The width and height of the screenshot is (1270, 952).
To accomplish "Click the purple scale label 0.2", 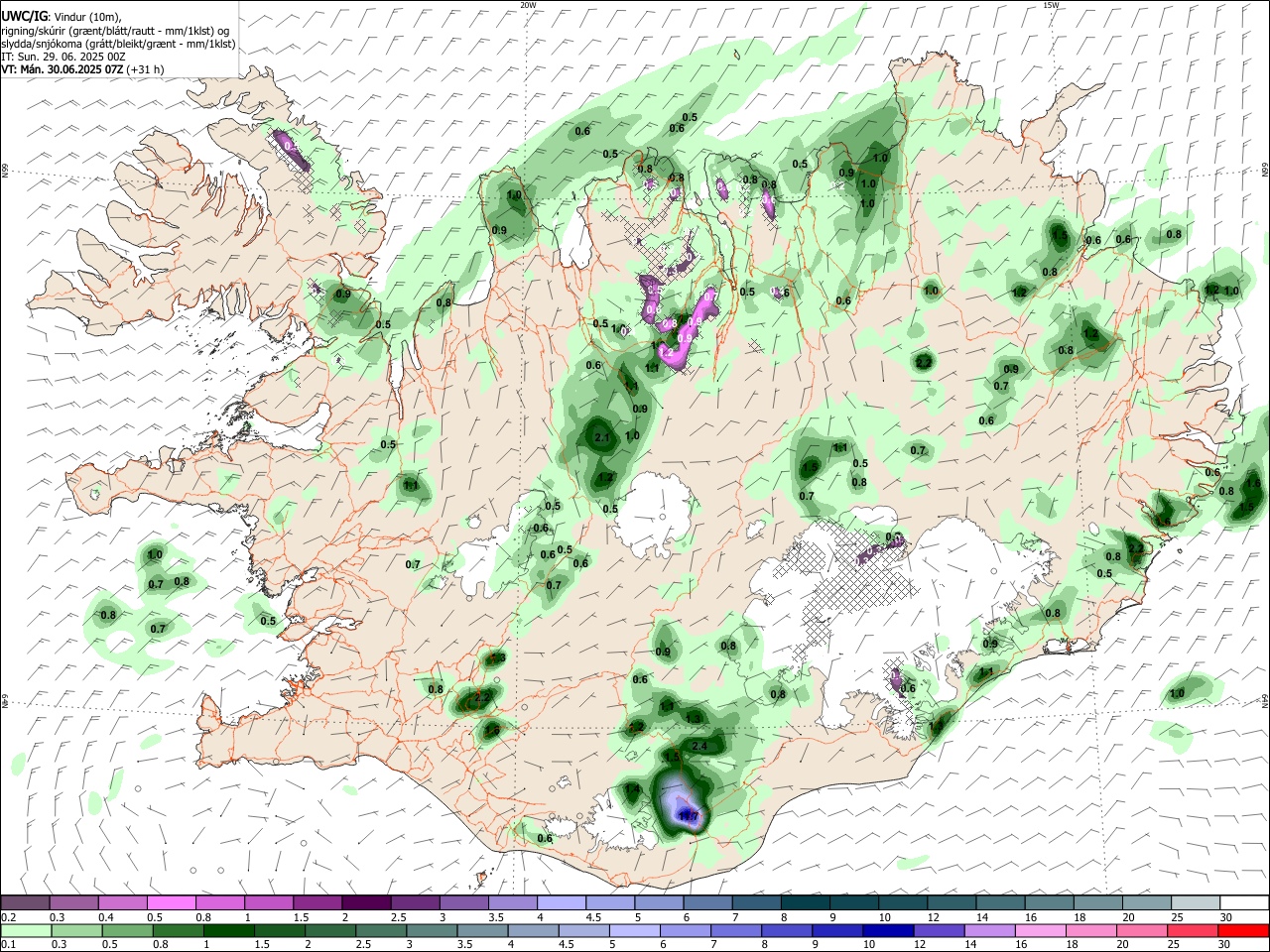I will [7, 916].
